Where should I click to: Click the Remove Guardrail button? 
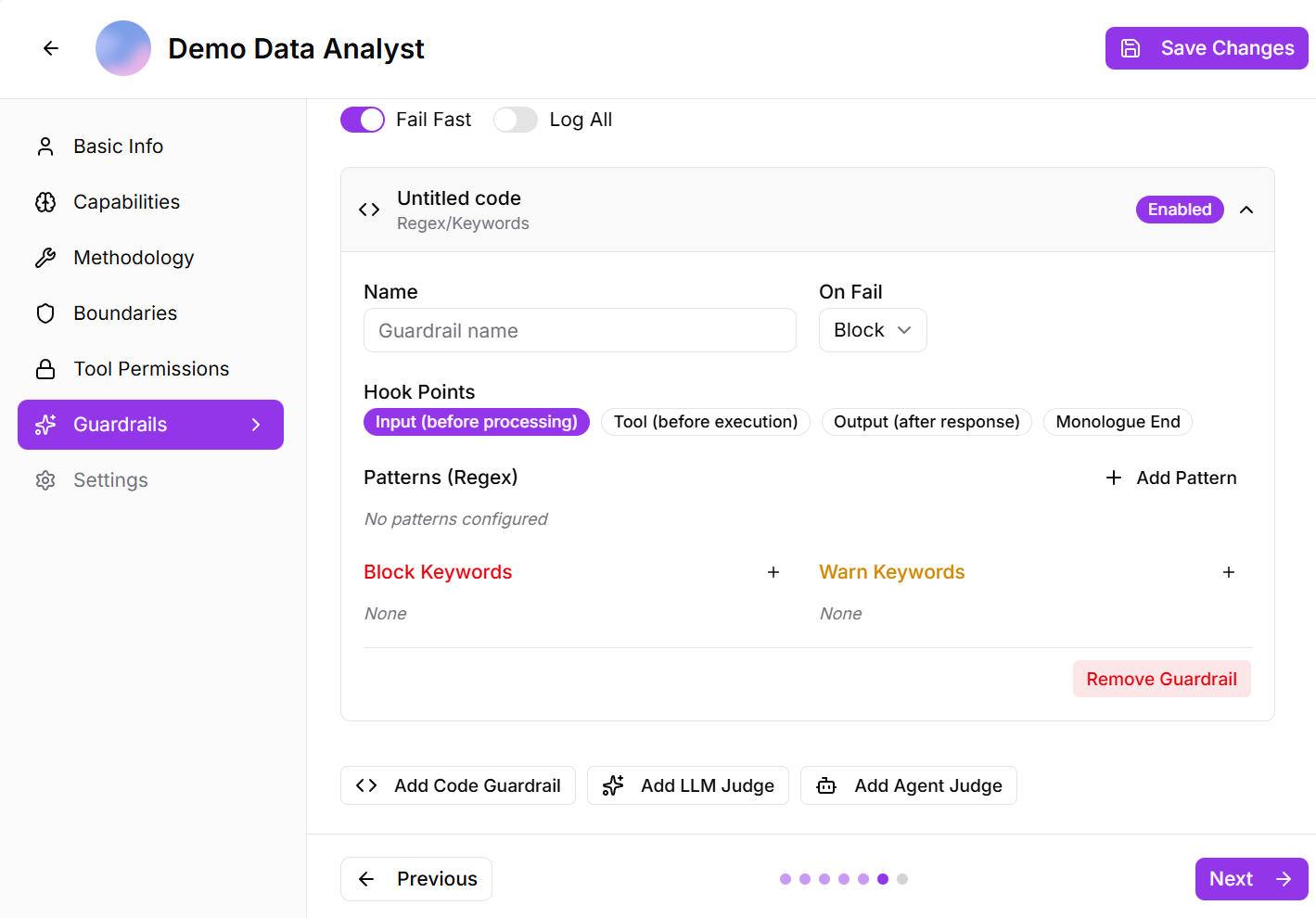(x=1161, y=679)
